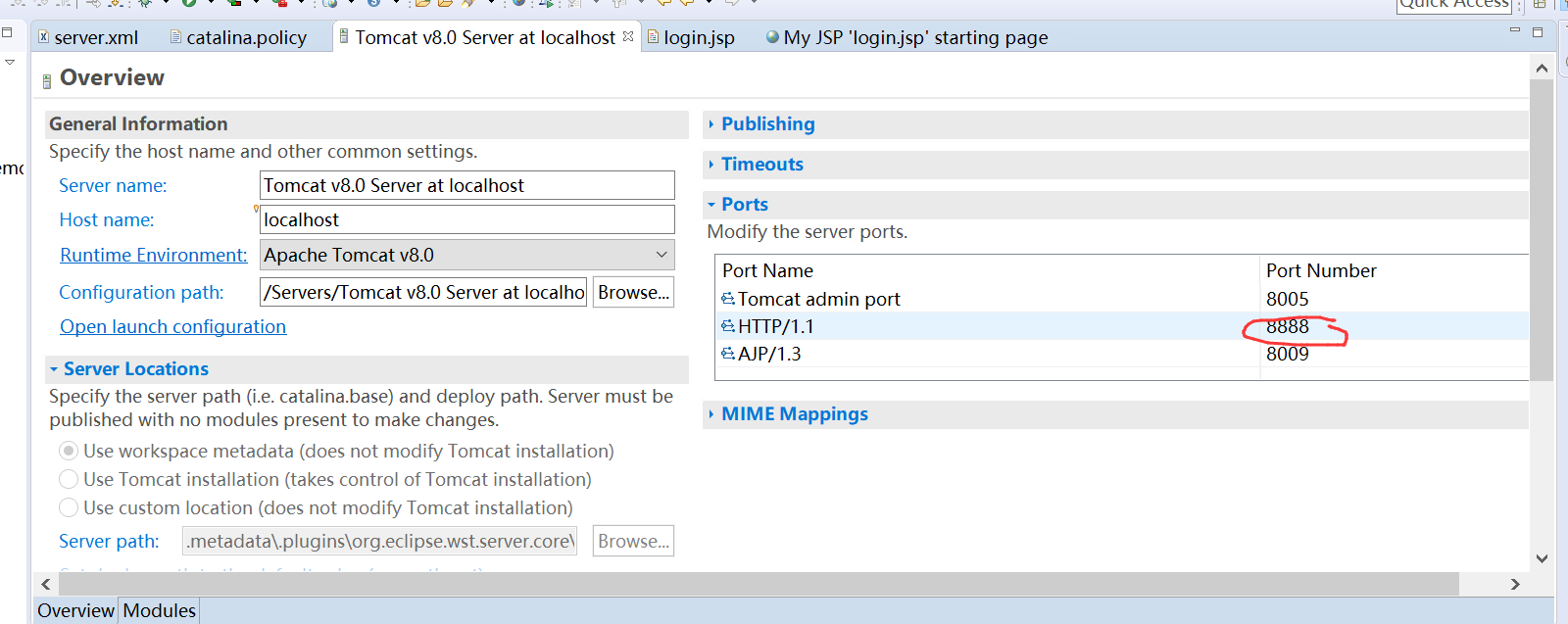Click the Quick Access search box
The width and height of the screenshot is (1568, 624).
1454,5
